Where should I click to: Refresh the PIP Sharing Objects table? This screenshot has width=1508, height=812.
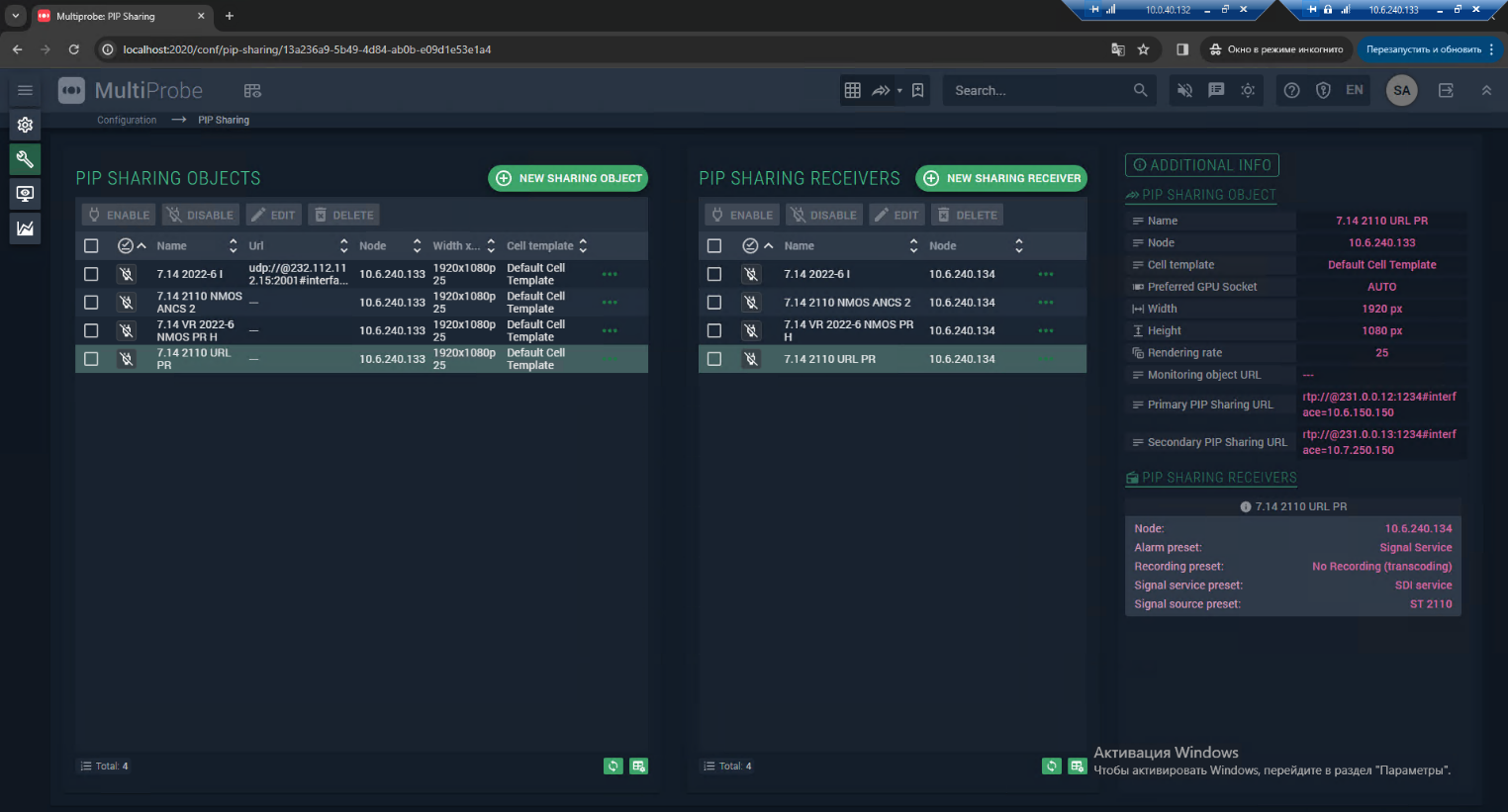tap(613, 766)
